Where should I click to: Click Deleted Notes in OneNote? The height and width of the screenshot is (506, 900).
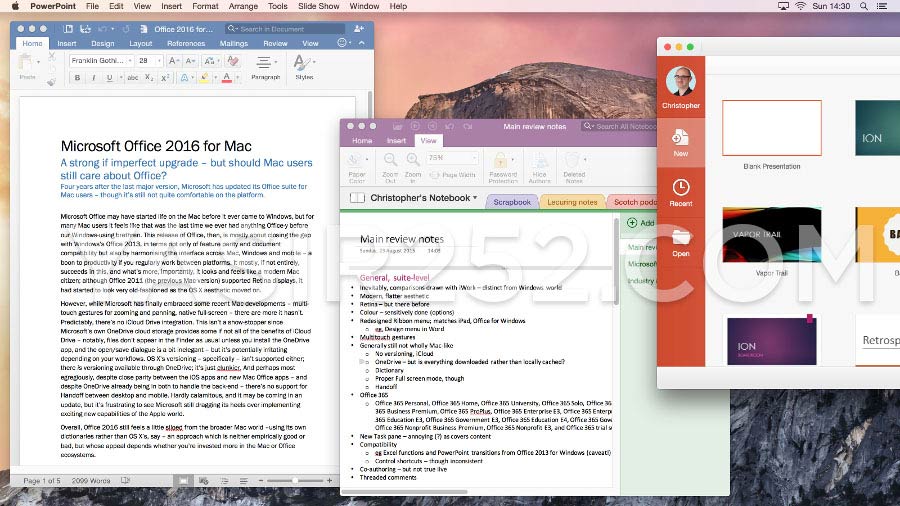tap(573, 167)
